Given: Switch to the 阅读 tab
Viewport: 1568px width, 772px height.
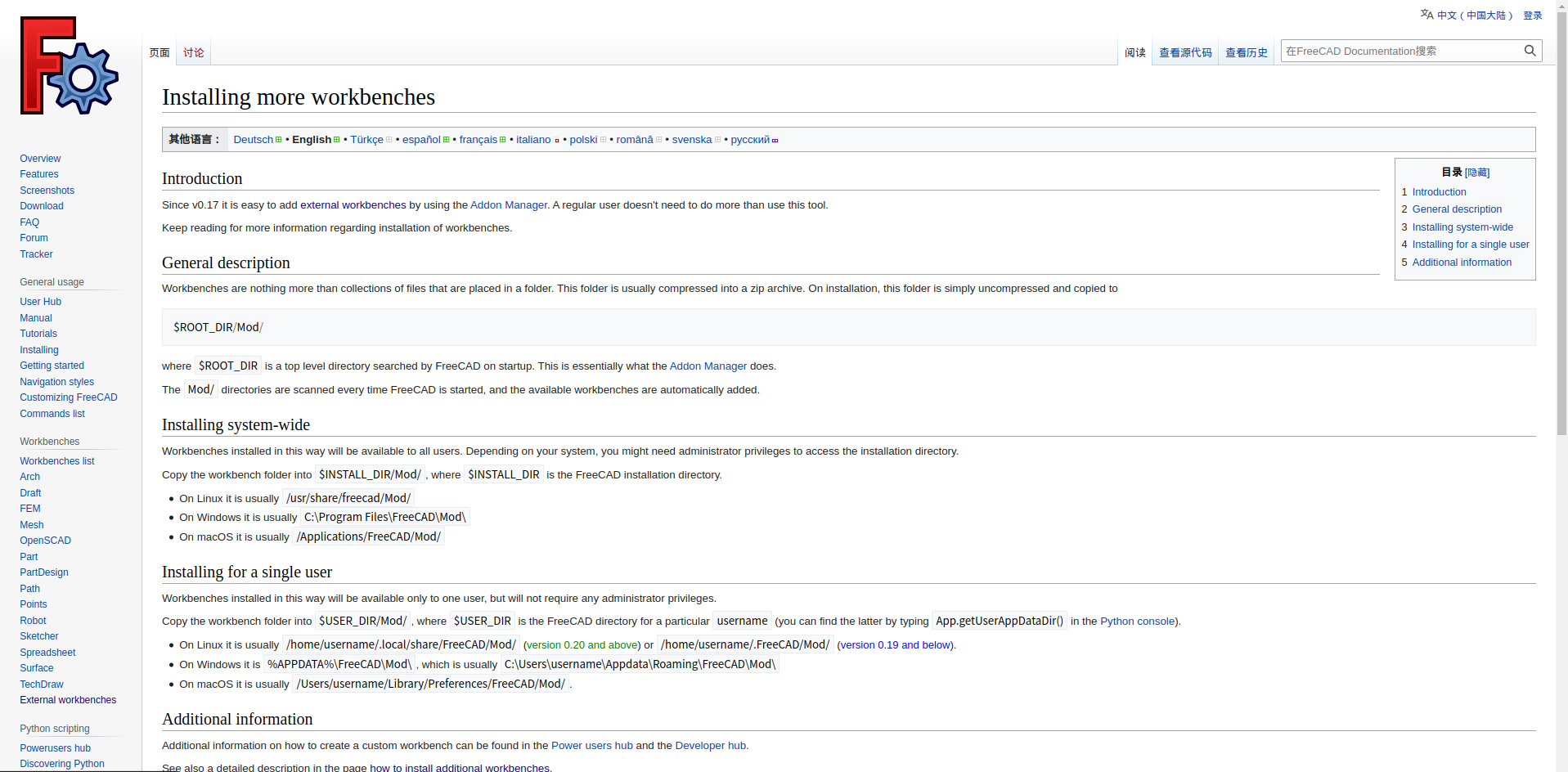Looking at the screenshot, I should (1135, 52).
